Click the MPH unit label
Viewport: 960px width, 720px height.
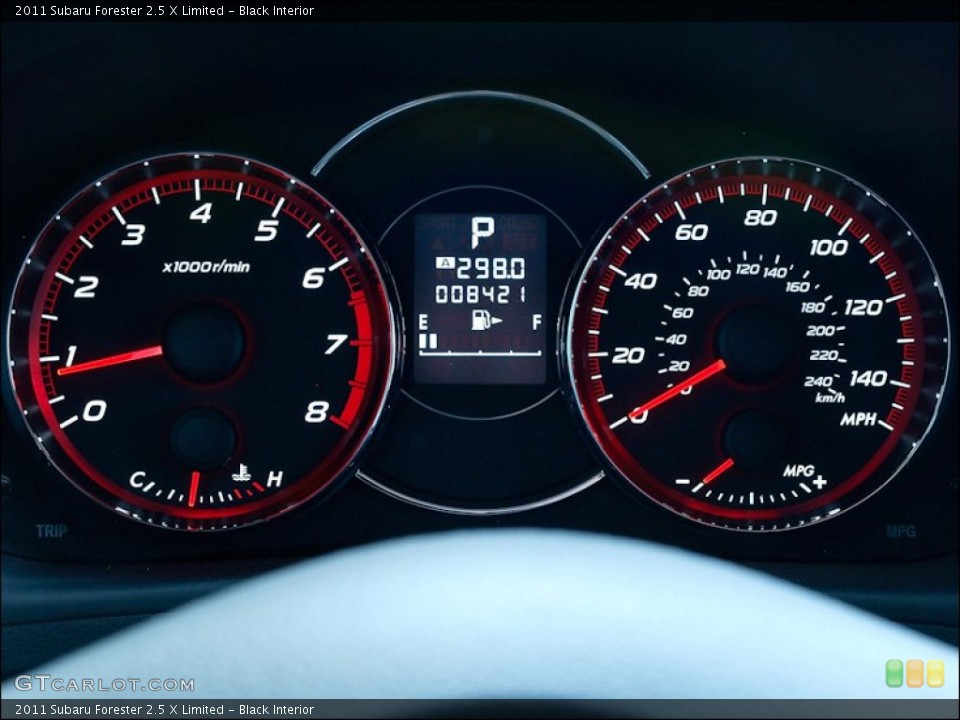[858, 419]
